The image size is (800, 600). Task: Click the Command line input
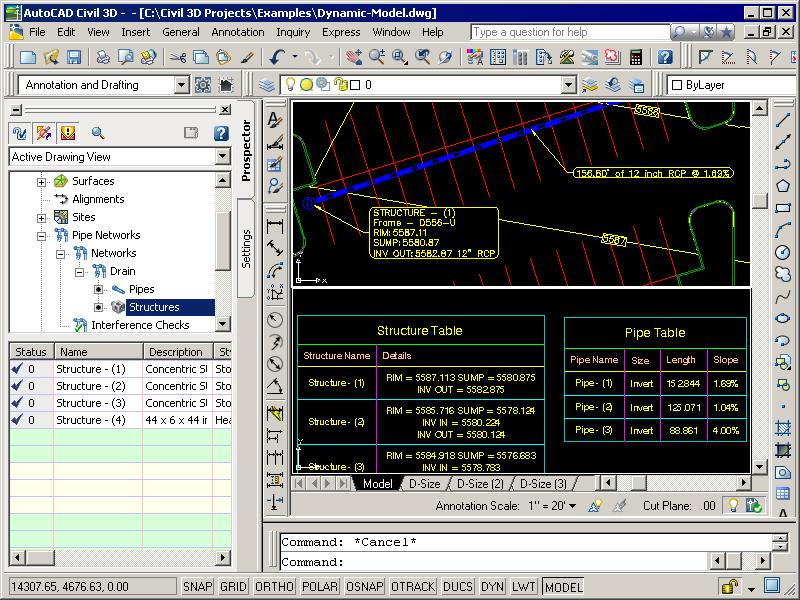point(492,562)
